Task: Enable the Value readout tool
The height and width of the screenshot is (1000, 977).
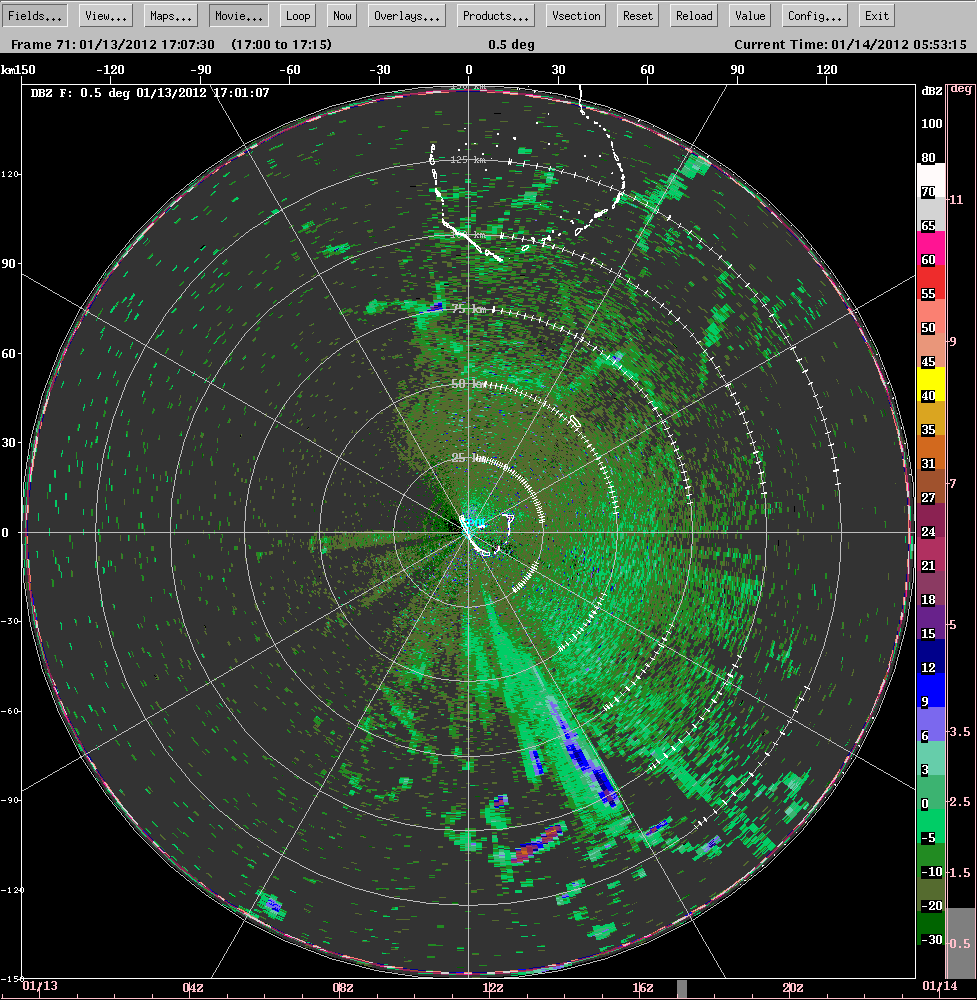Action: click(x=749, y=15)
